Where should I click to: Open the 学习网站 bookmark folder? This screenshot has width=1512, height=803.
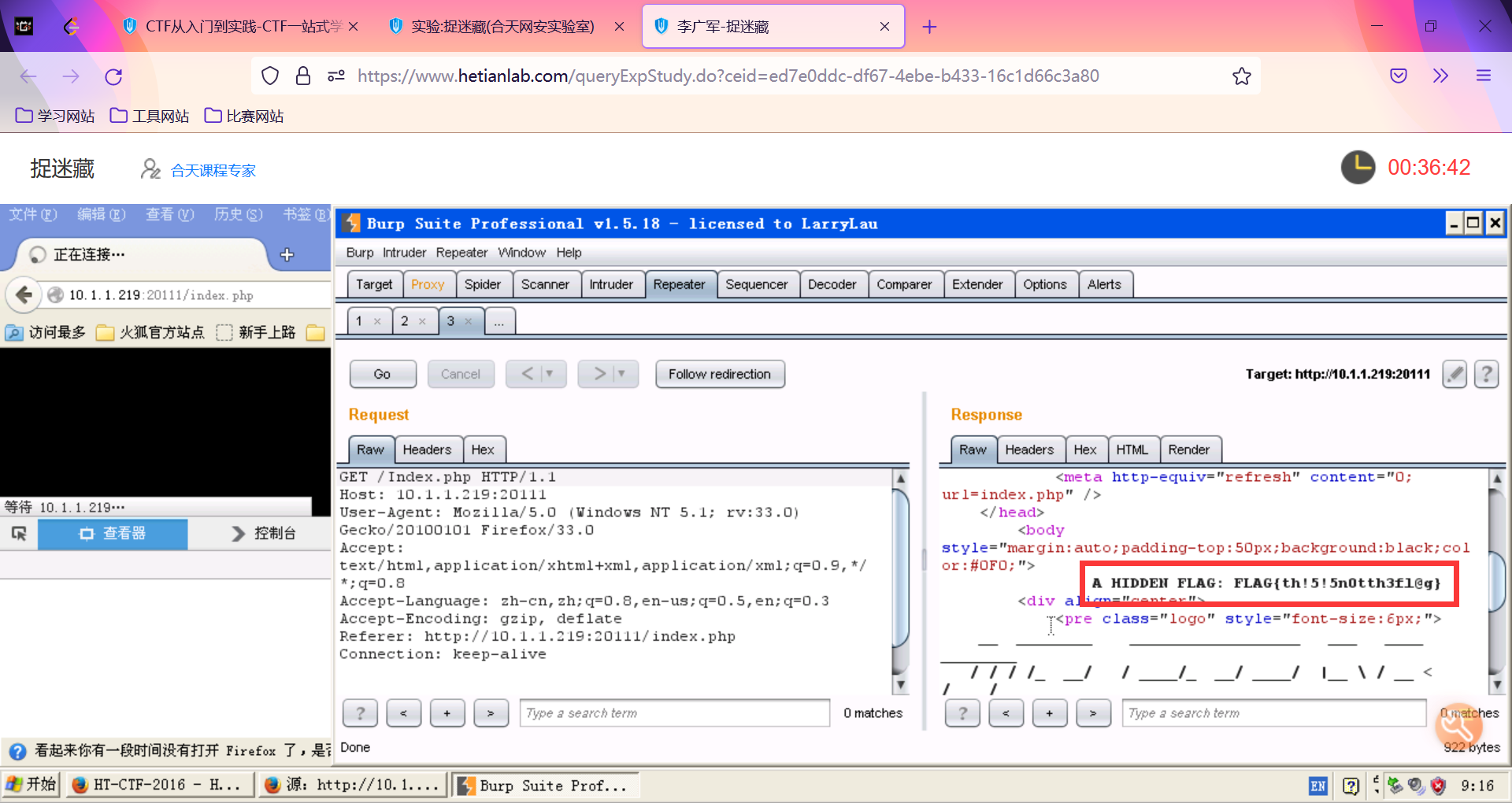tap(55, 117)
